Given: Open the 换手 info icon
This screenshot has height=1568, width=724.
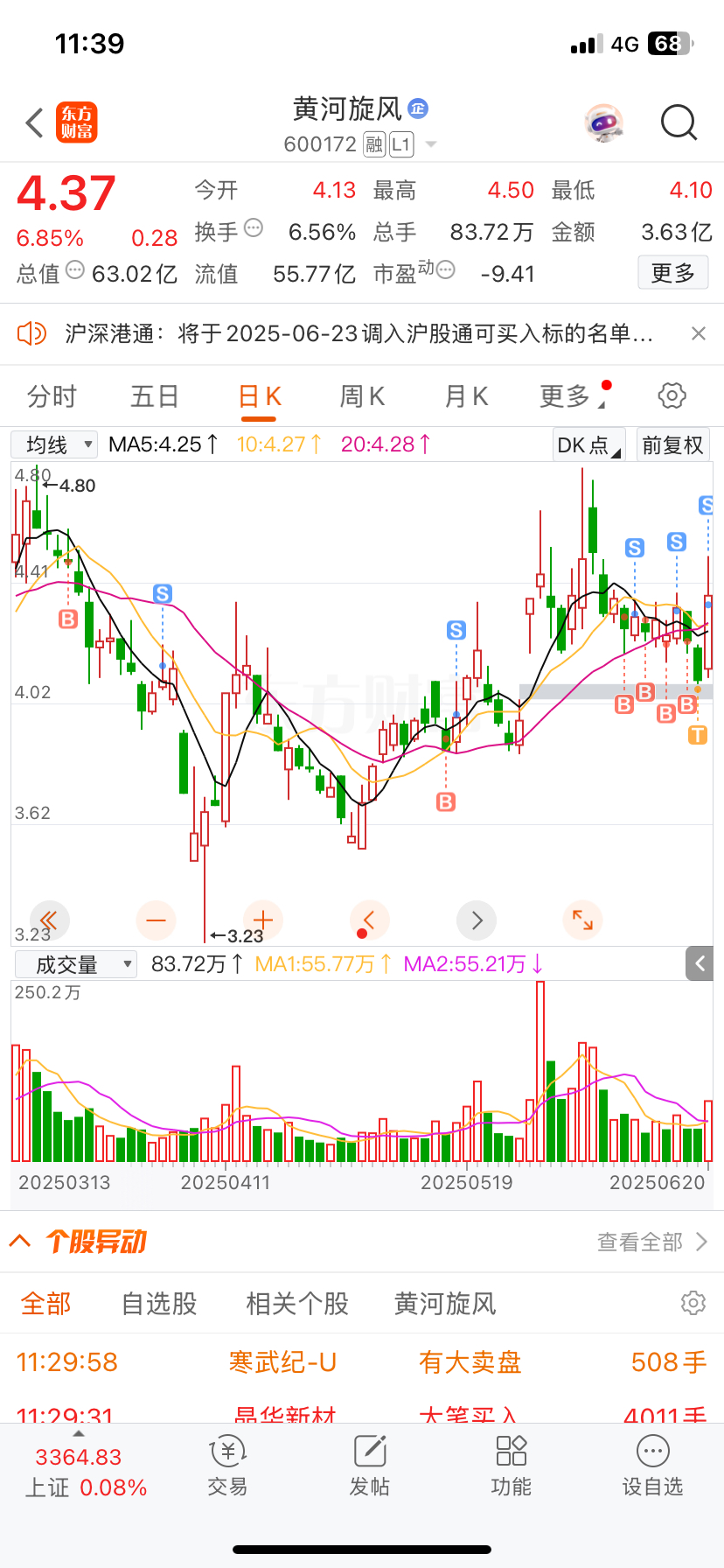Looking at the screenshot, I should pos(254,227).
